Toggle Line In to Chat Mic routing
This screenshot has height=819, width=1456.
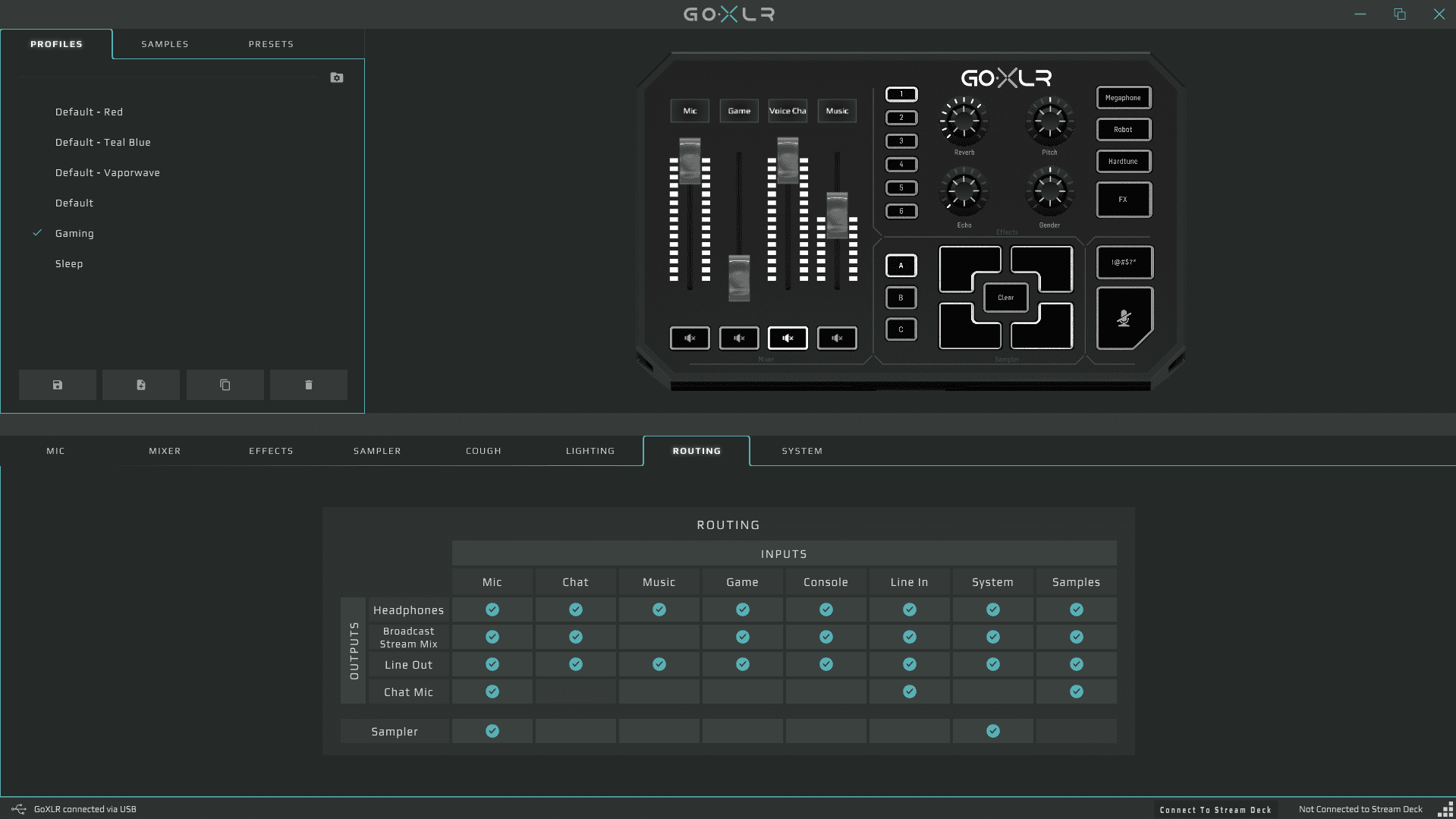[x=910, y=691]
